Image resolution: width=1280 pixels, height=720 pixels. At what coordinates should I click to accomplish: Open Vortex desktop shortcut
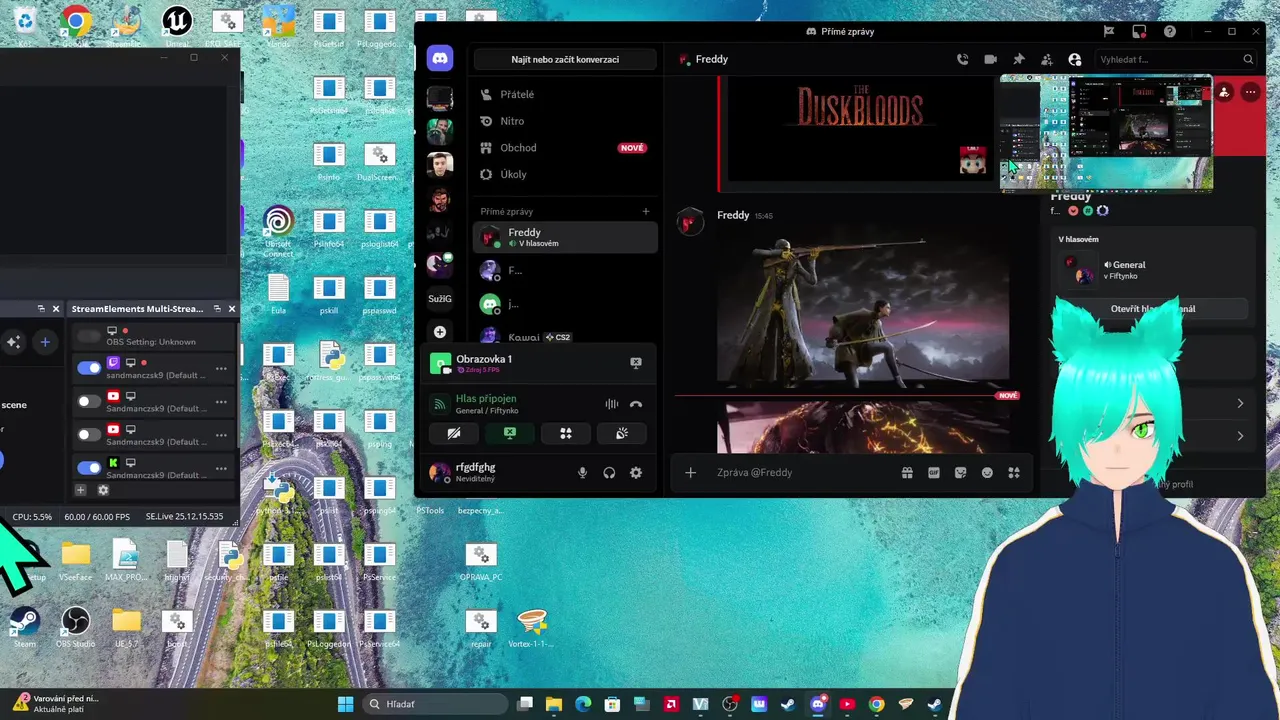[532, 628]
